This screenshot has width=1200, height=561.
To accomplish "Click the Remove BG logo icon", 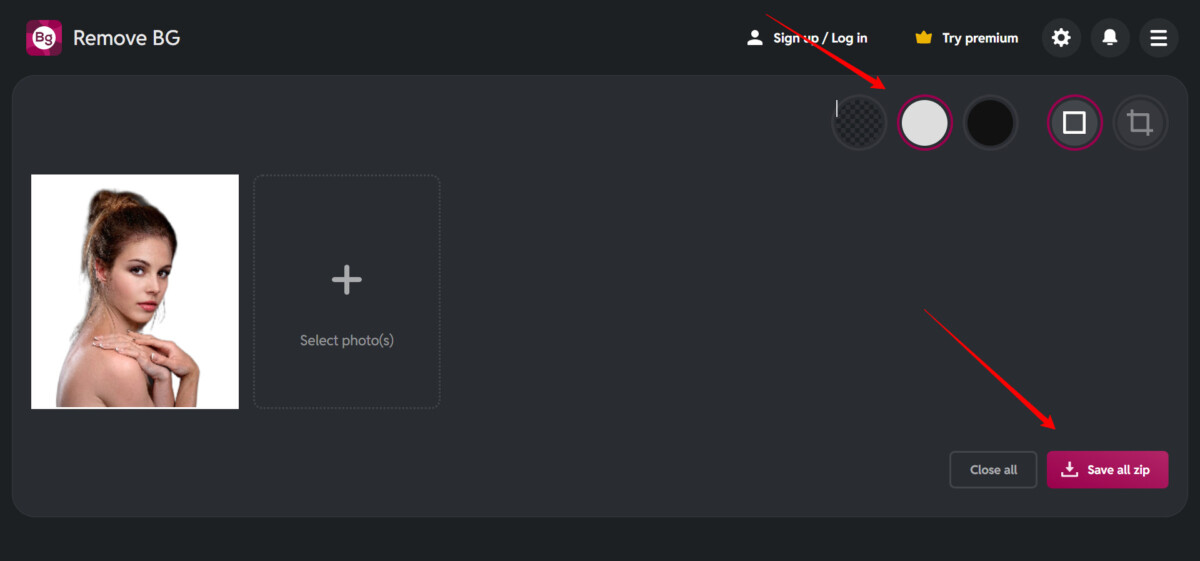I will [x=43, y=38].
